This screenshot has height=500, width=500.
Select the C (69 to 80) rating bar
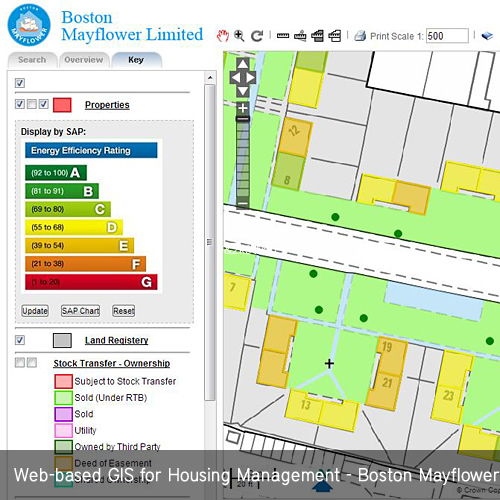(68, 209)
